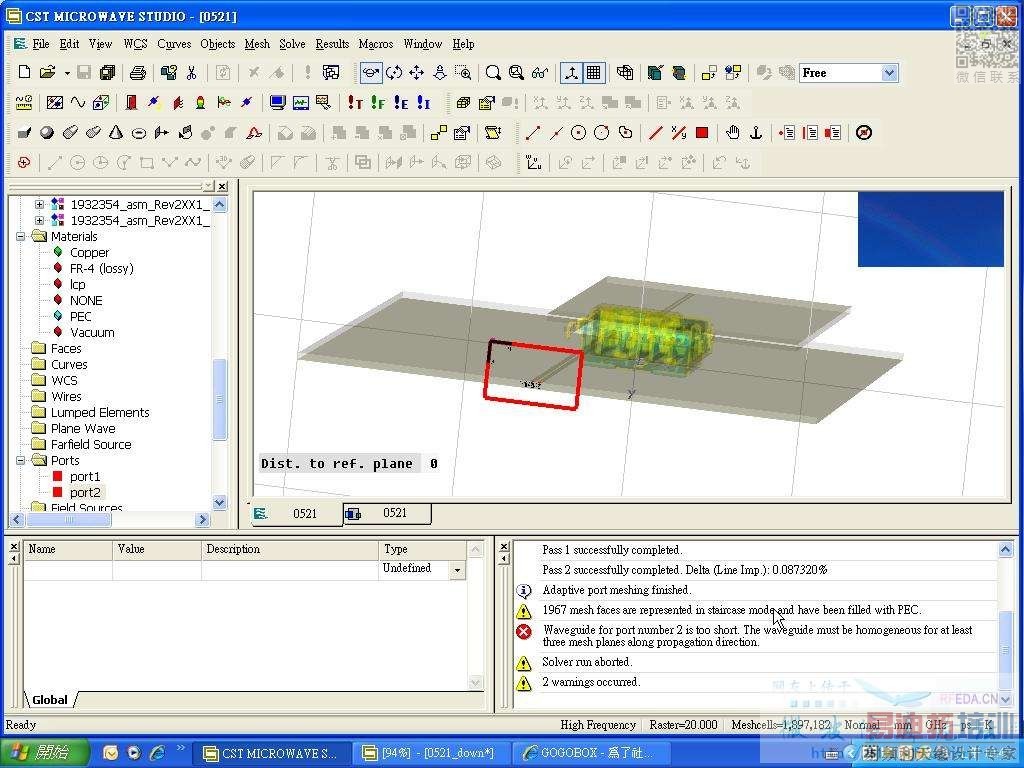
Task: Close the navigation tree panel
Action: point(223,187)
